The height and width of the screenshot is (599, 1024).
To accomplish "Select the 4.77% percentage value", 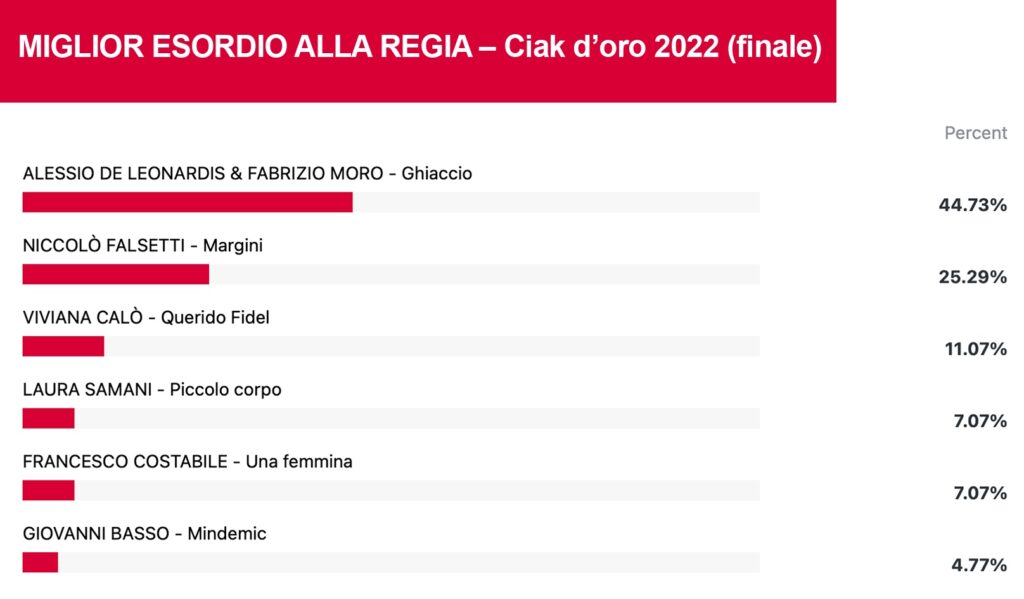I will click(x=979, y=565).
